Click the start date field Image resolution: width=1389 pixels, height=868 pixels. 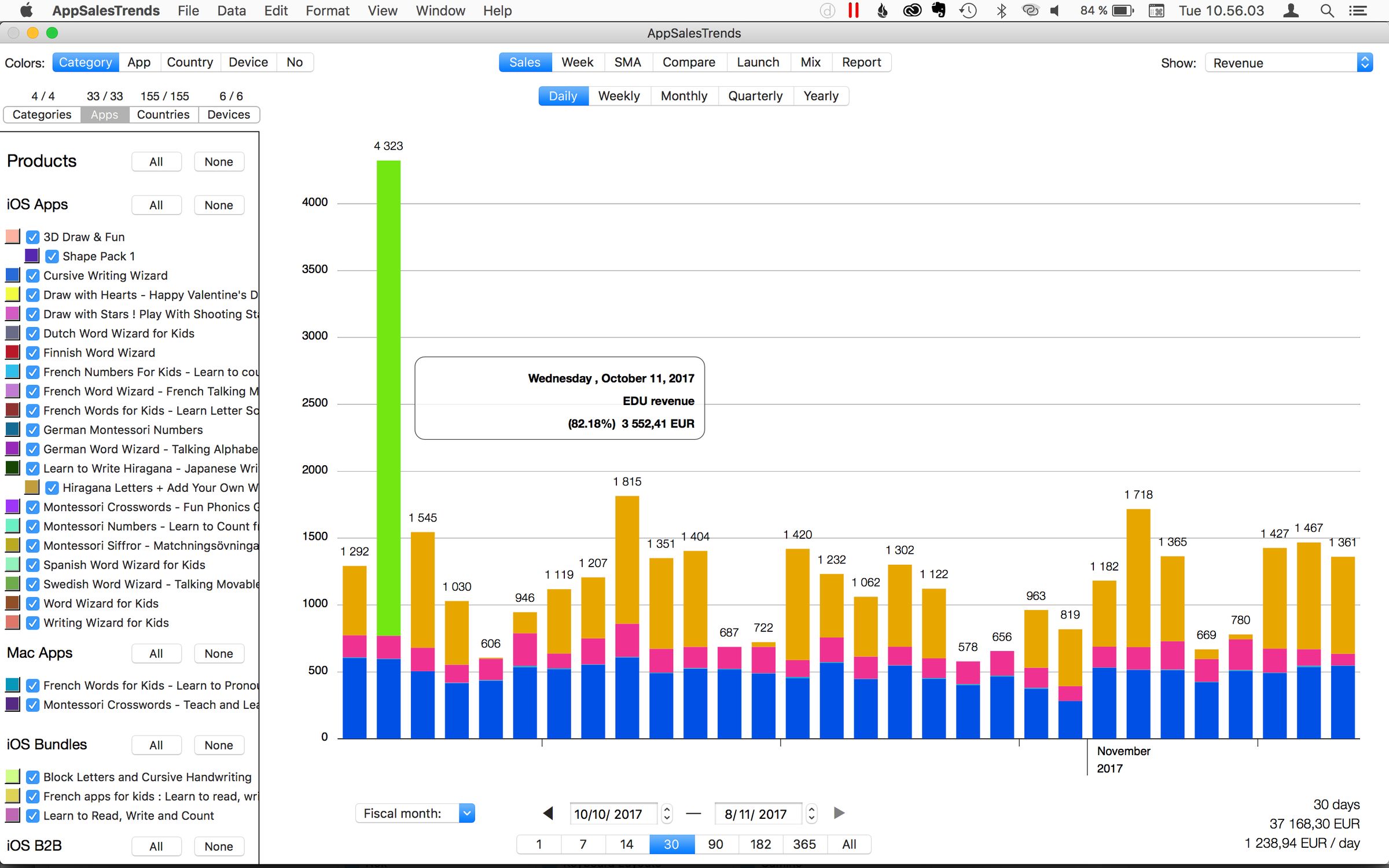[x=612, y=813]
